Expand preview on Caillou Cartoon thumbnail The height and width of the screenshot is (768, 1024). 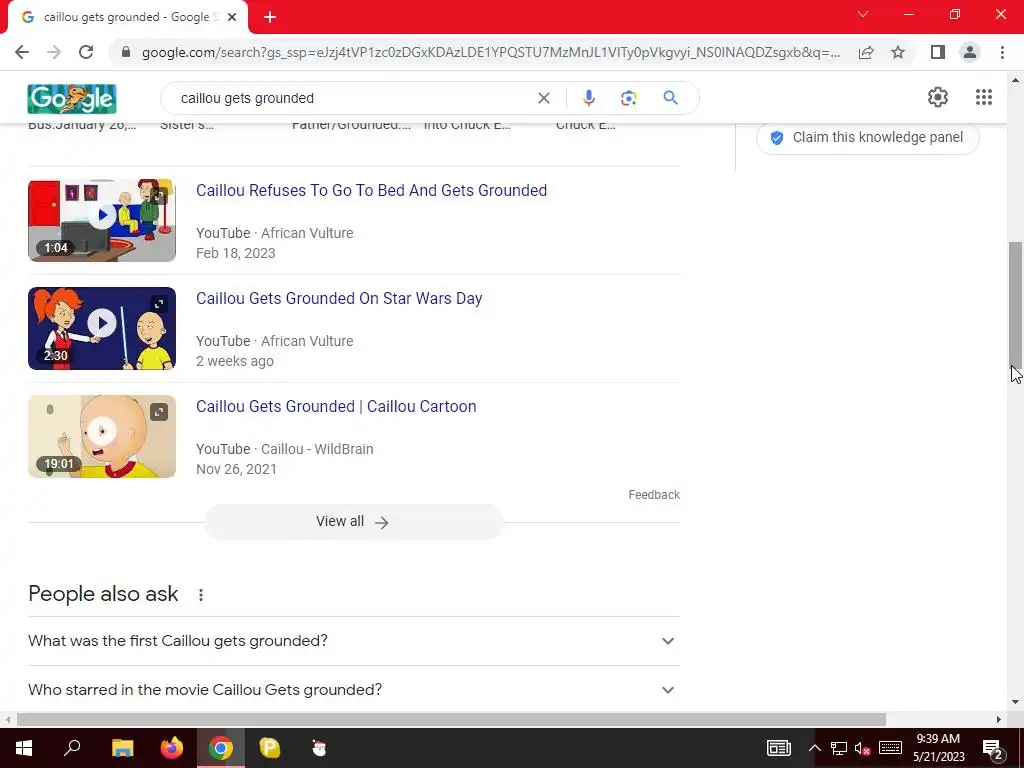coord(159,412)
